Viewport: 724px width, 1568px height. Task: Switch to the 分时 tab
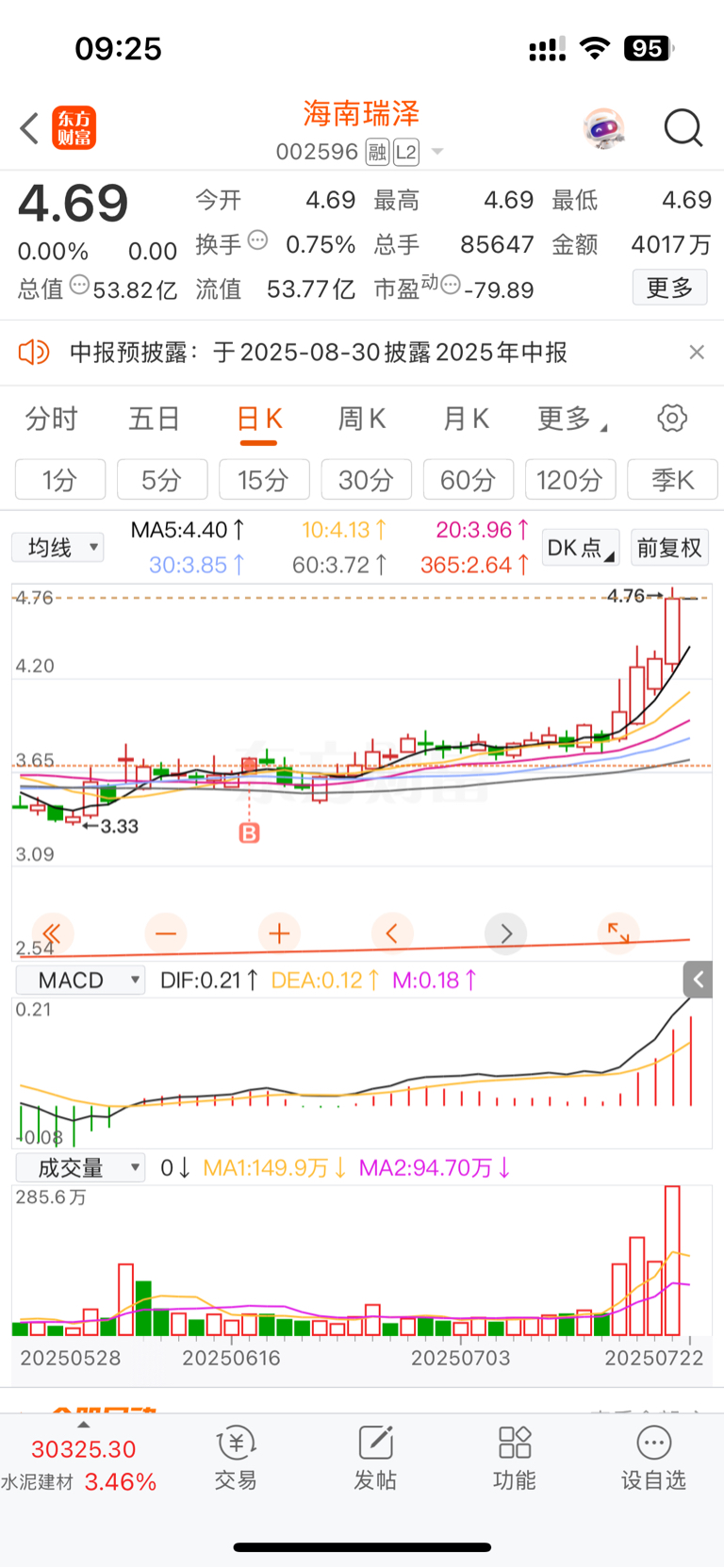(51, 419)
